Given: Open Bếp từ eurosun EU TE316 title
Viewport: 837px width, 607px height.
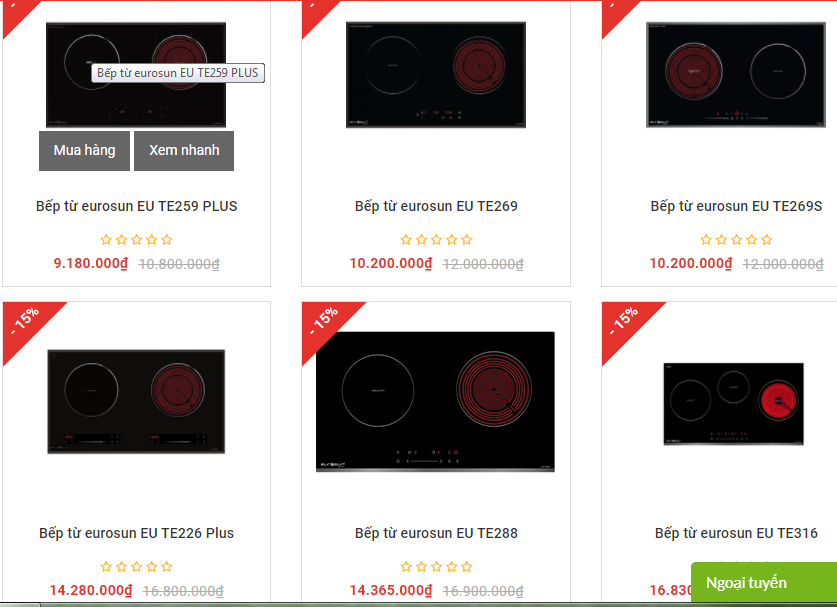Looking at the screenshot, I should click(736, 533).
